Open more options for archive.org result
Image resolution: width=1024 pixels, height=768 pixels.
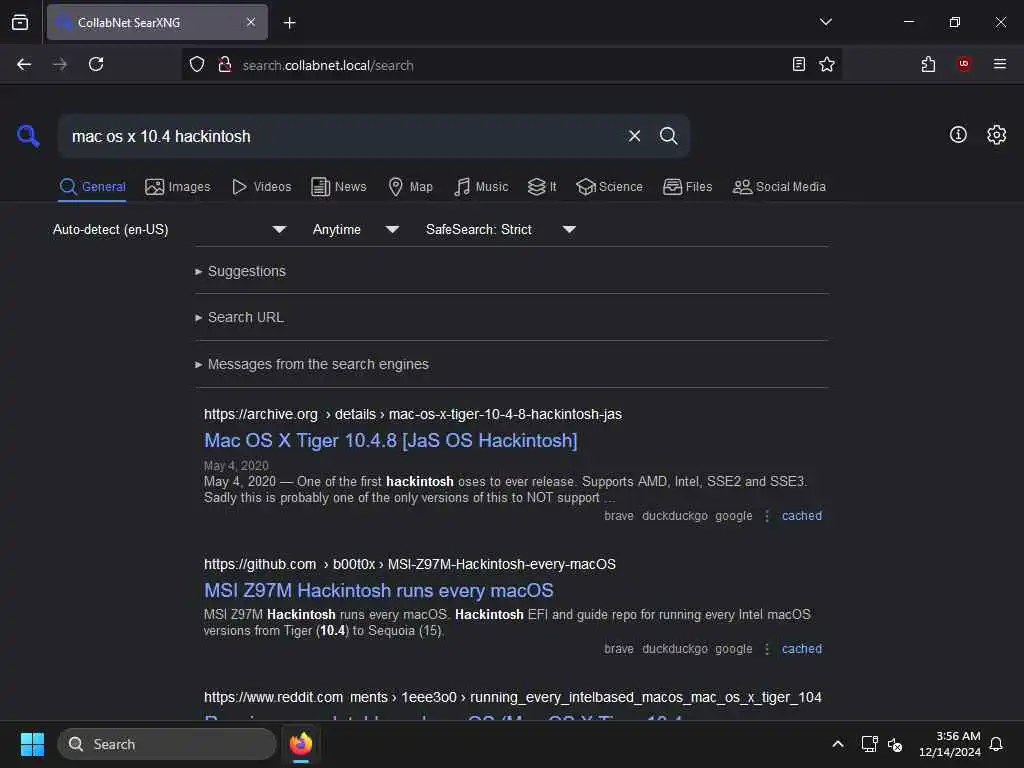pyautogui.click(x=767, y=516)
